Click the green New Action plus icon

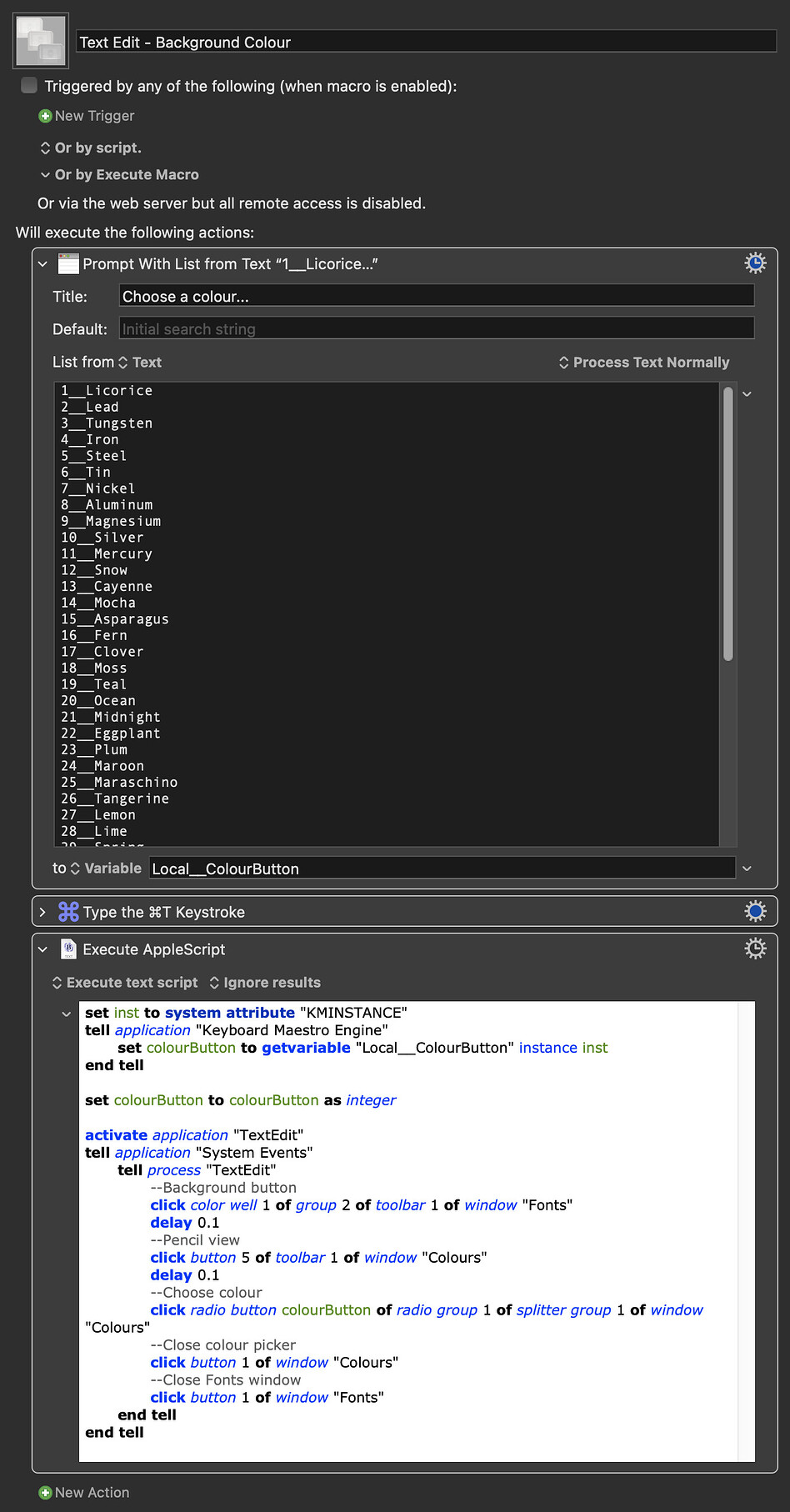pyautogui.click(x=45, y=1493)
